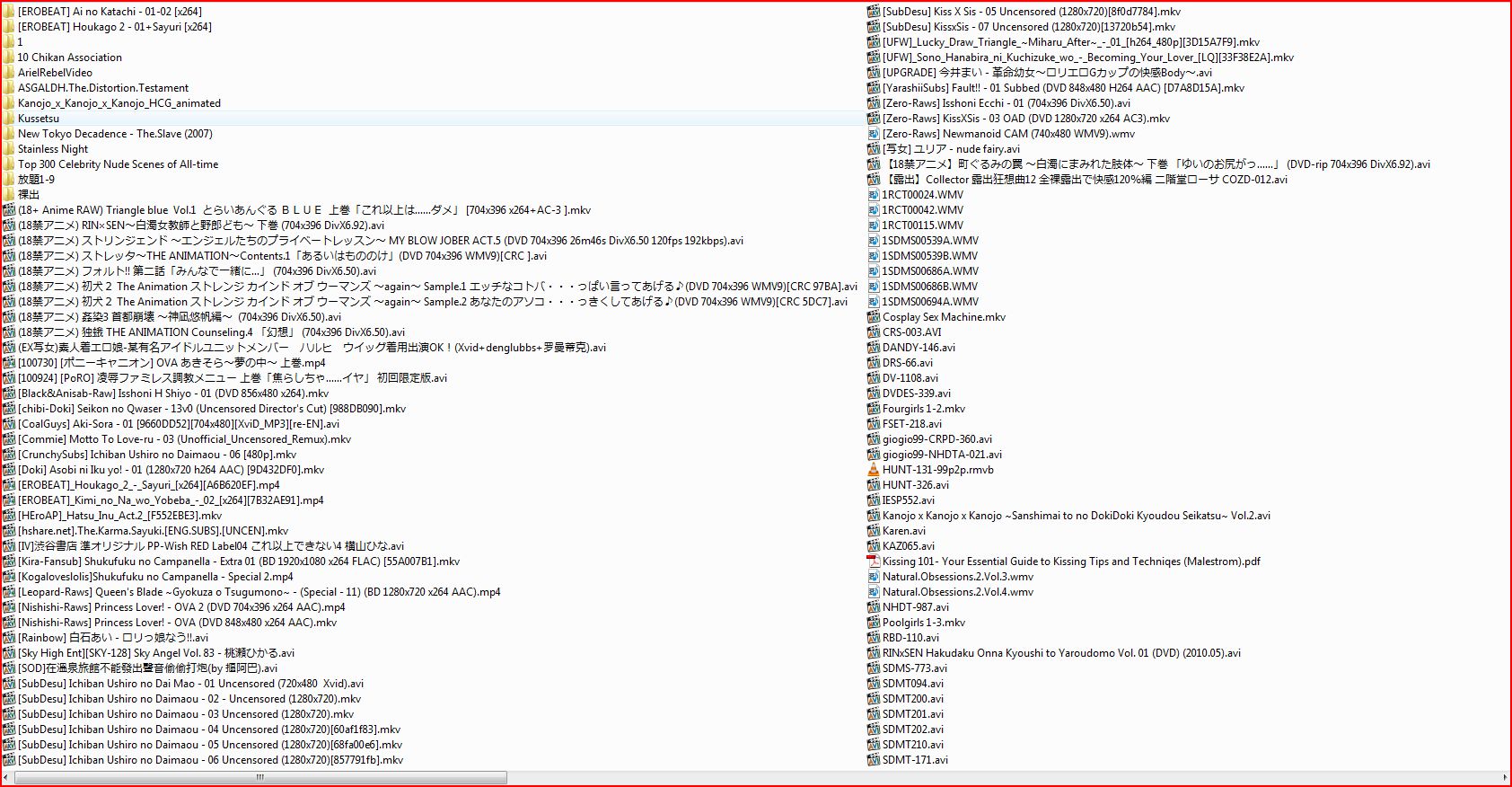
Task: Click the video icon next to Karen.avi
Action: pyautogui.click(x=874, y=530)
